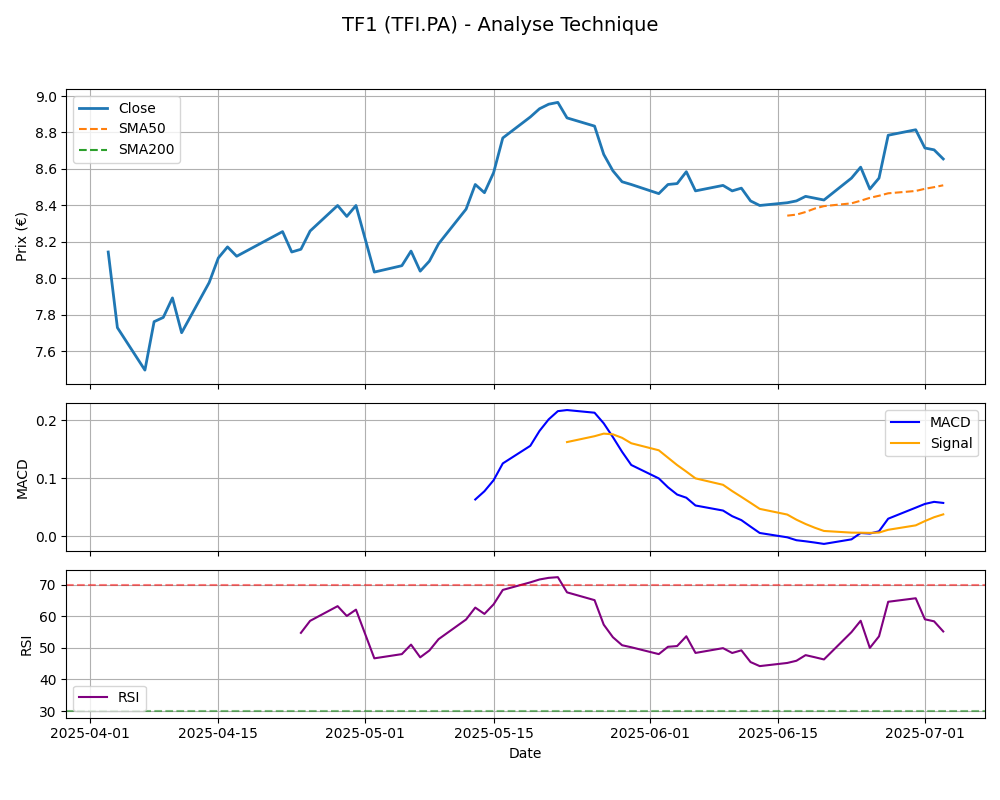Image resolution: width=1000 pixels, height=800 pixels.
Task: Select the "Close" legend label
Action: tap(137, 108)
